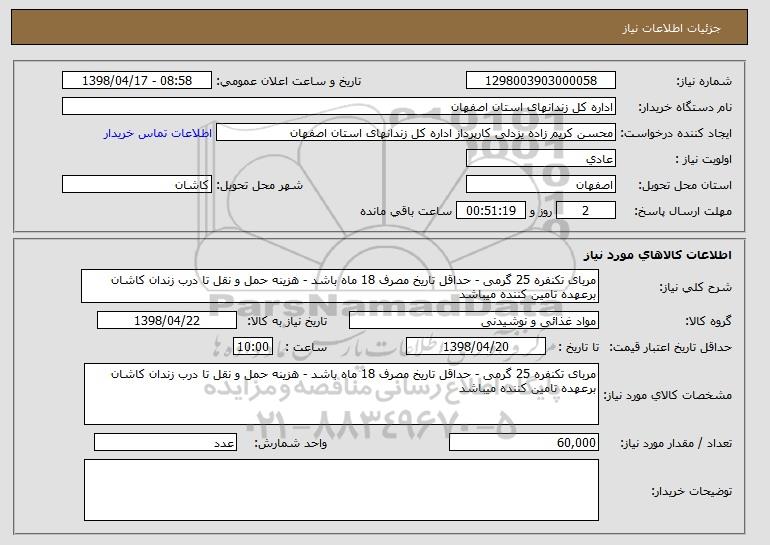Click the تا تاریخ label
770x545 pixels.
click(x=578, y=347)
